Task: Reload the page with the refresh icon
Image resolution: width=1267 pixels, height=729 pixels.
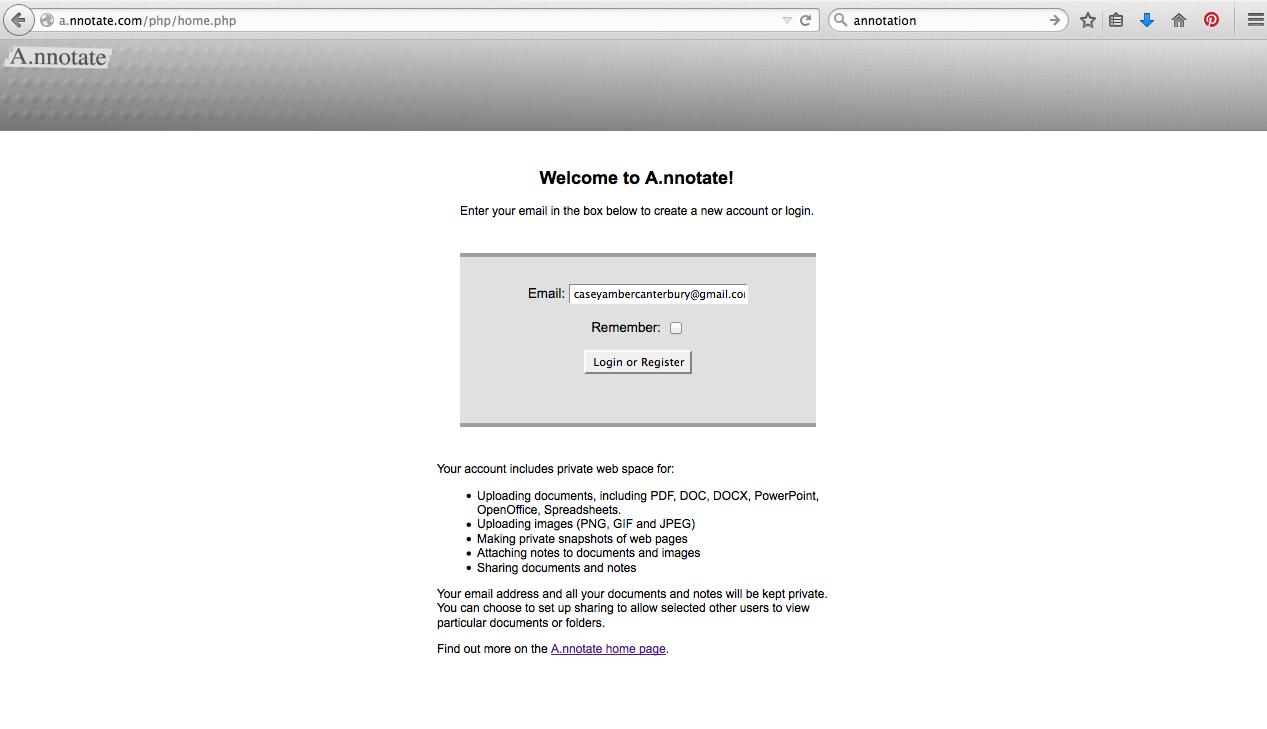Action: click(x=805, y=20)
